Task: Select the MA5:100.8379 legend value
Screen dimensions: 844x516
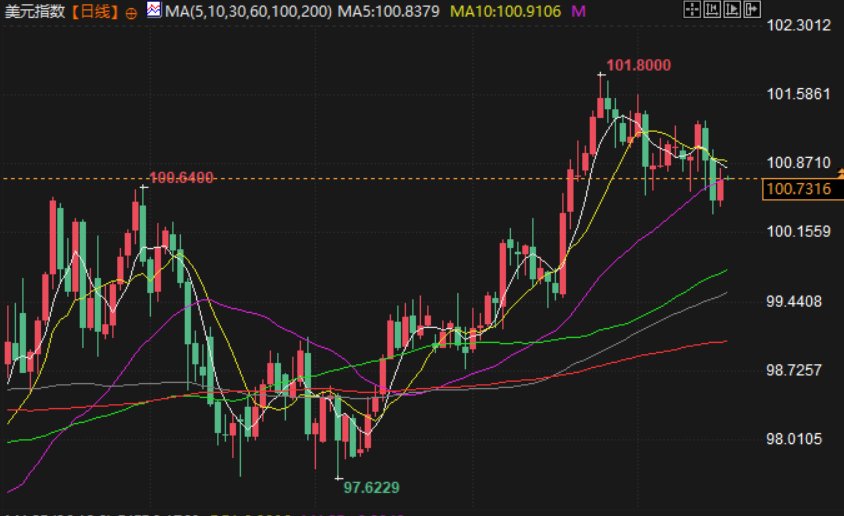Action: pyautogui.click(x=389, y=11)
